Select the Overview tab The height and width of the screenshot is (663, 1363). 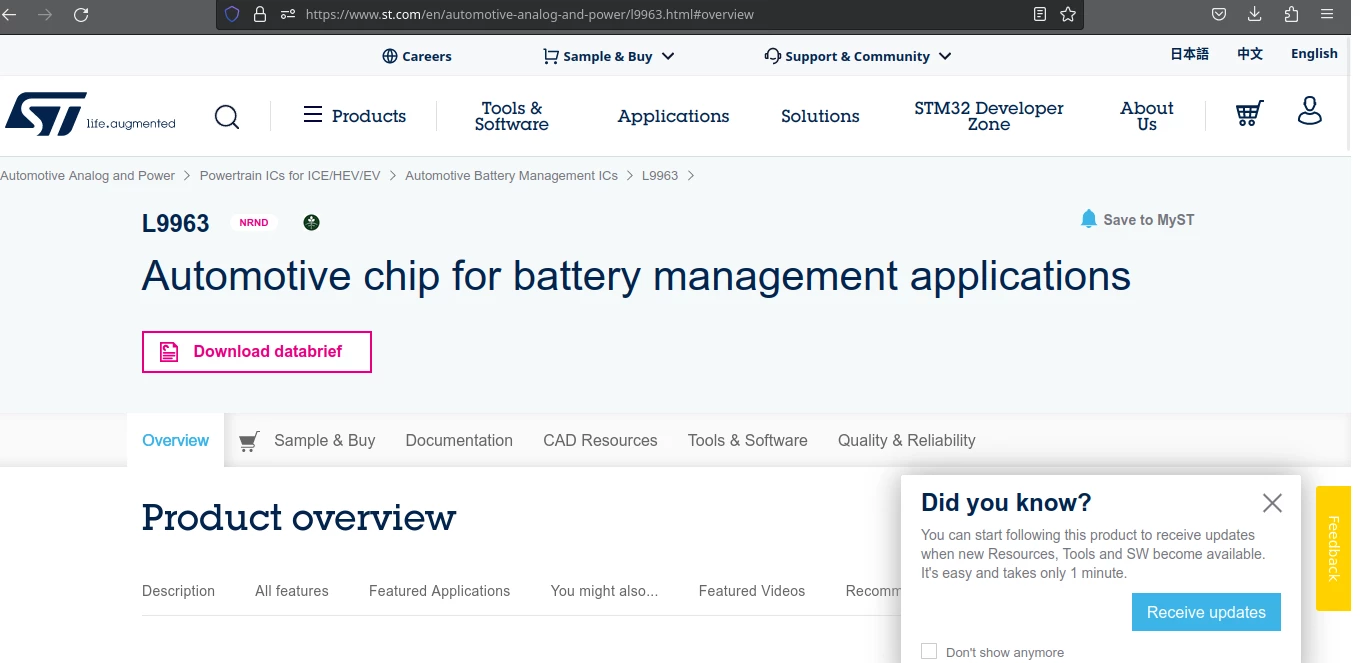pyautogui.click(x=176, y=440)
